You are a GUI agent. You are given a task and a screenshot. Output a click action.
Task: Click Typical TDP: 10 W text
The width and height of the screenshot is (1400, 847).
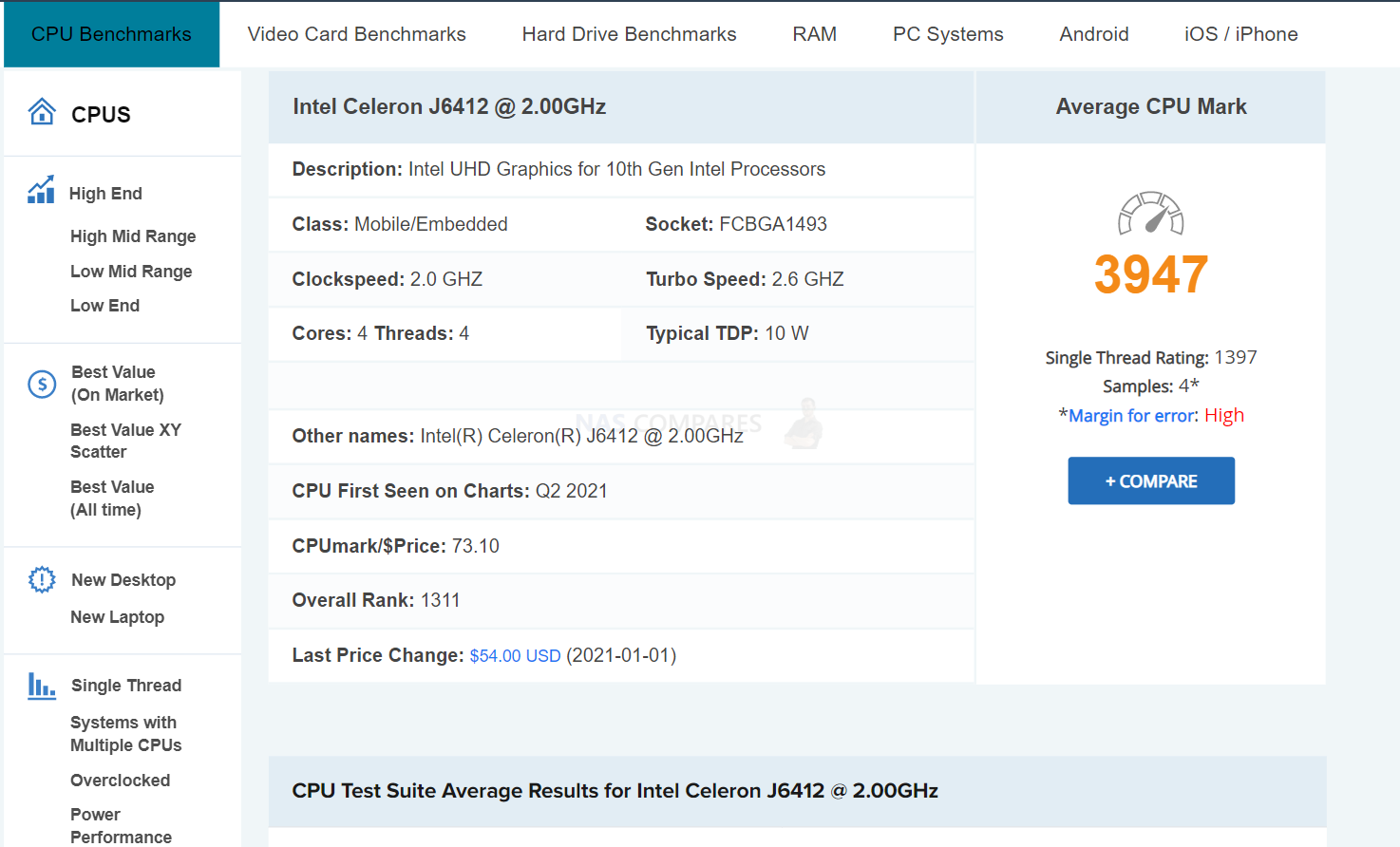point(728,333)
